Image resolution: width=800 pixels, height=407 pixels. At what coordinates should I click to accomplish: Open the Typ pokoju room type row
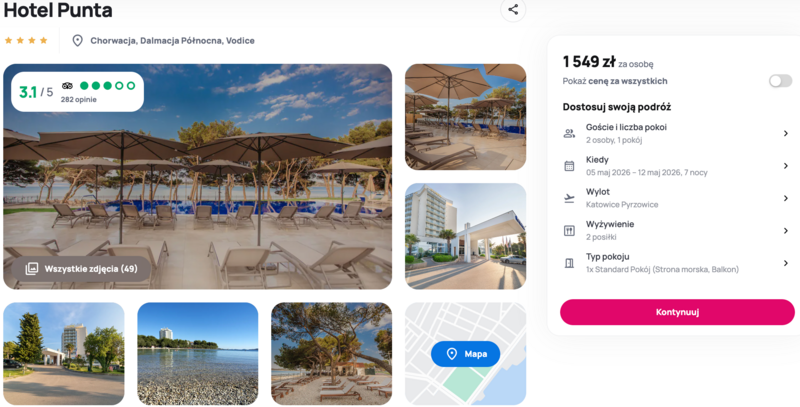[677, 263]
